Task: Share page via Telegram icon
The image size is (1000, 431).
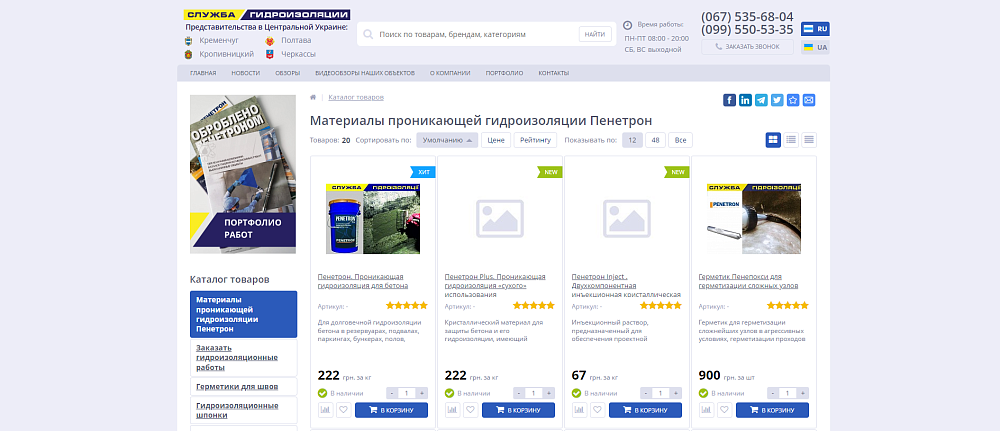Action: pyautogui.click(x=761, y=100)
